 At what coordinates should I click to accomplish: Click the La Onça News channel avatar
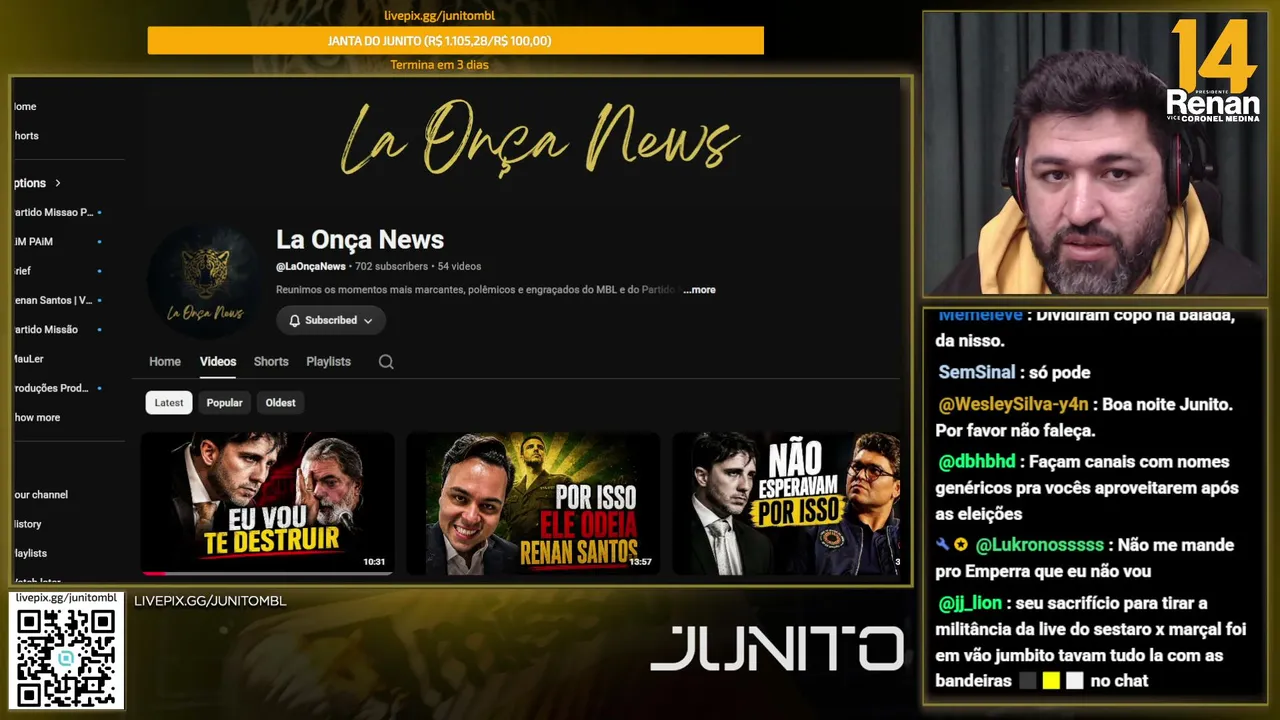[206, 281]
